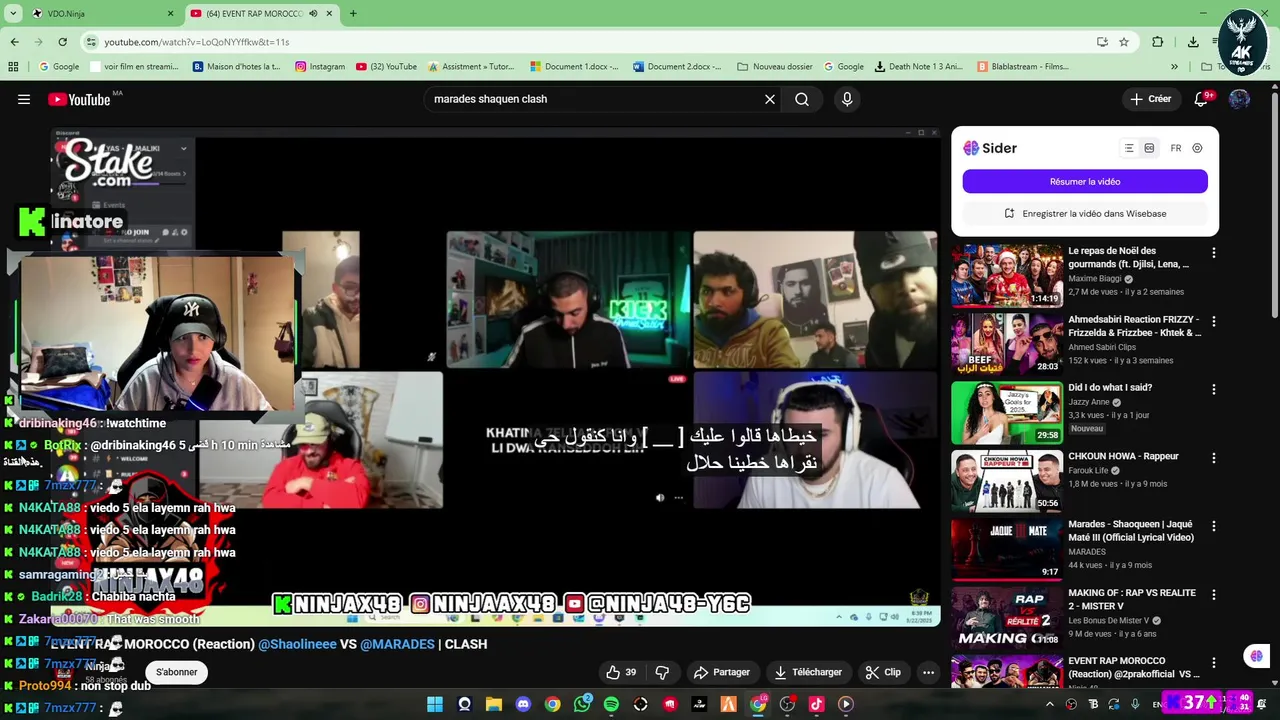Open Document 1.docx bookmark
Screen dimensions: 1280x720
click(575, 67)
